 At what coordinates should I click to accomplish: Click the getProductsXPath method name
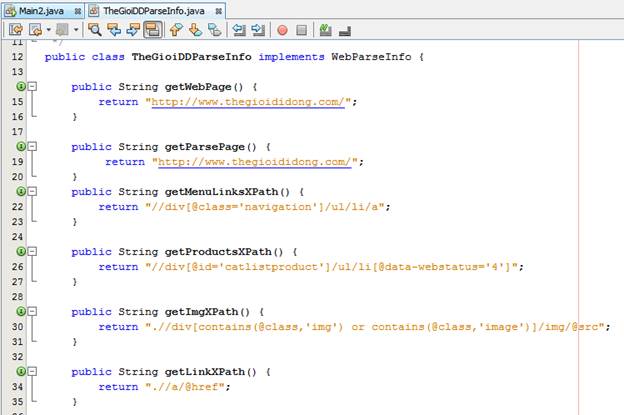(x=218, y=252)
